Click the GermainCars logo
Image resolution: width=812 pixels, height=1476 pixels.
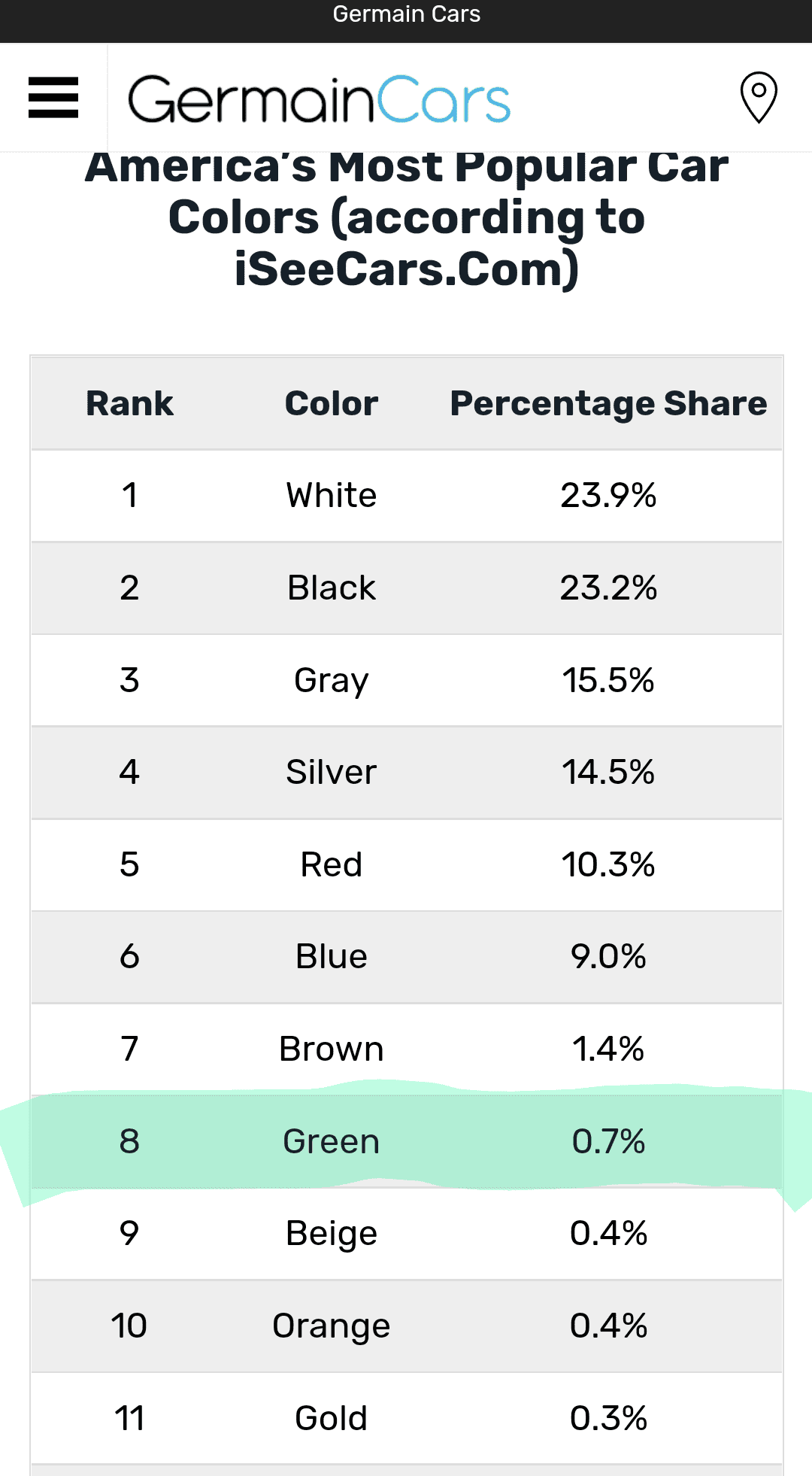click(320, 99)
